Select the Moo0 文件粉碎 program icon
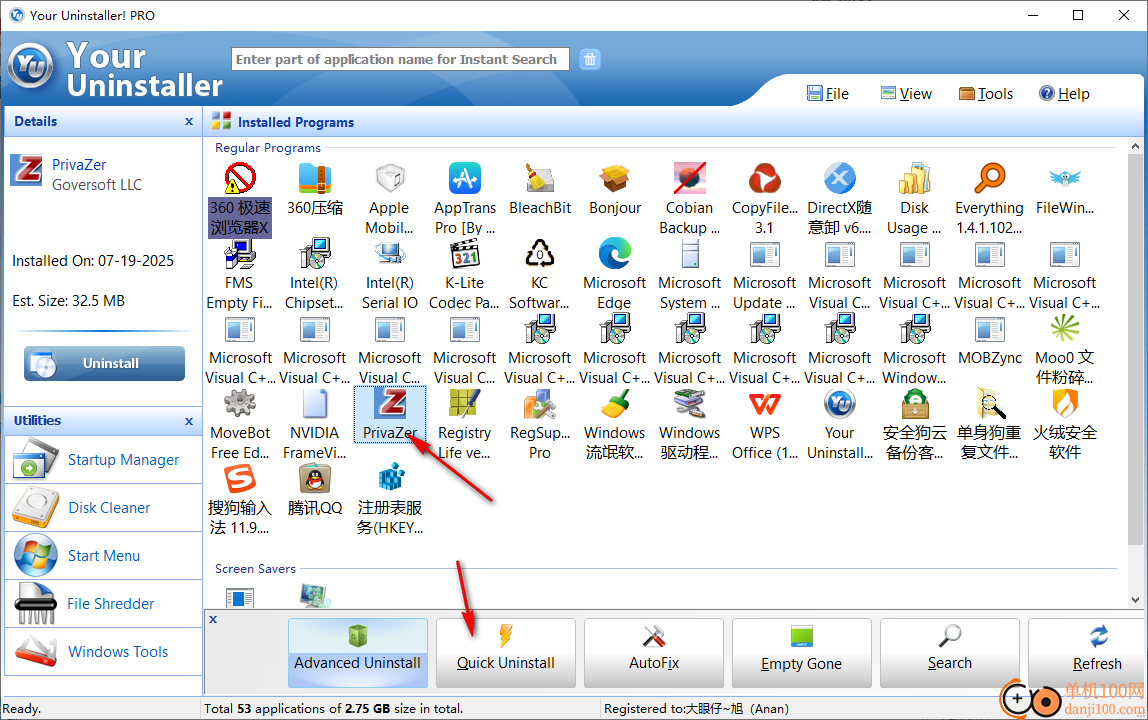 click(x=1065, y=329)
